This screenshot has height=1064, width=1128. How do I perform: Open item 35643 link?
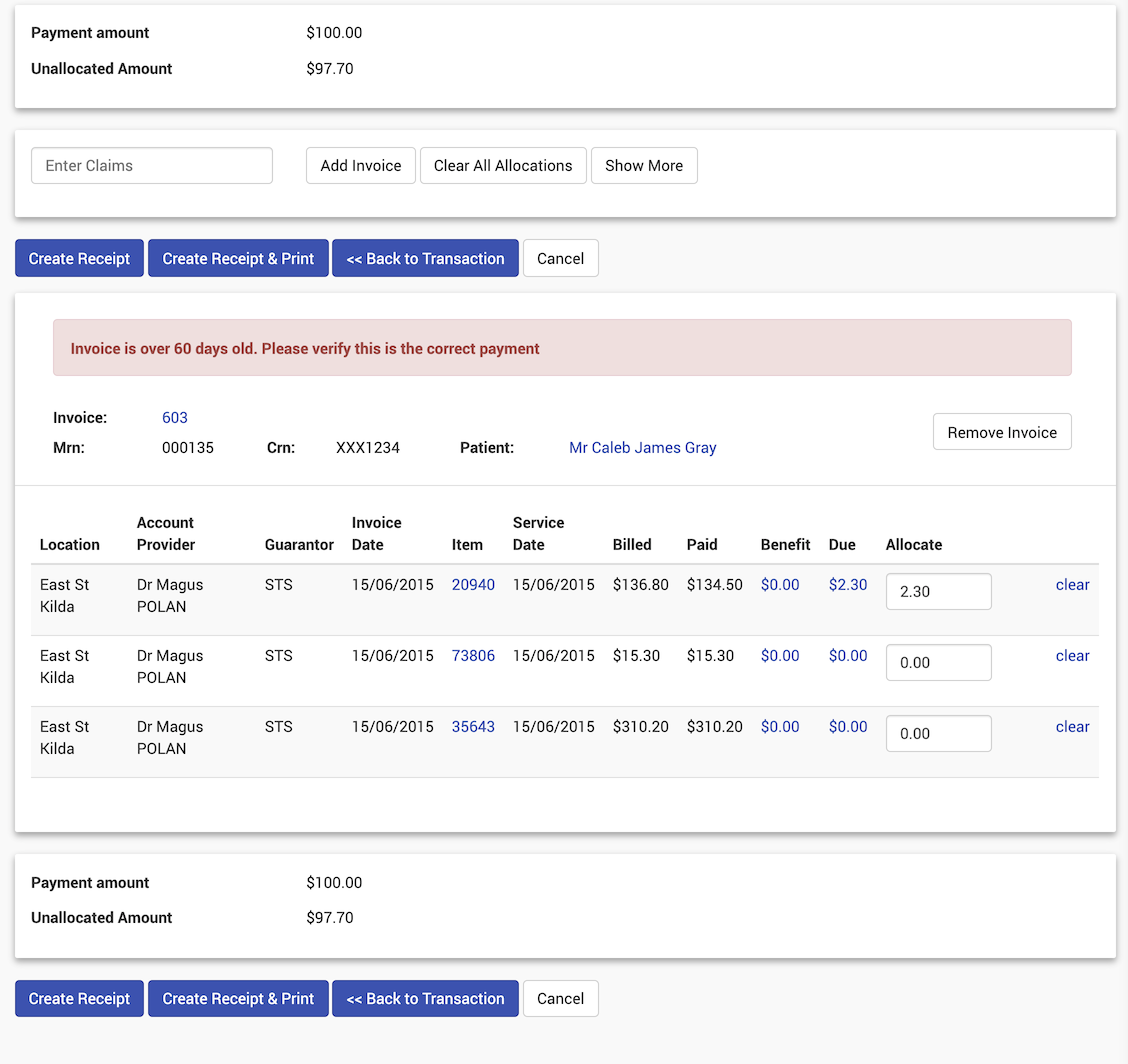[x=473, y=727]
